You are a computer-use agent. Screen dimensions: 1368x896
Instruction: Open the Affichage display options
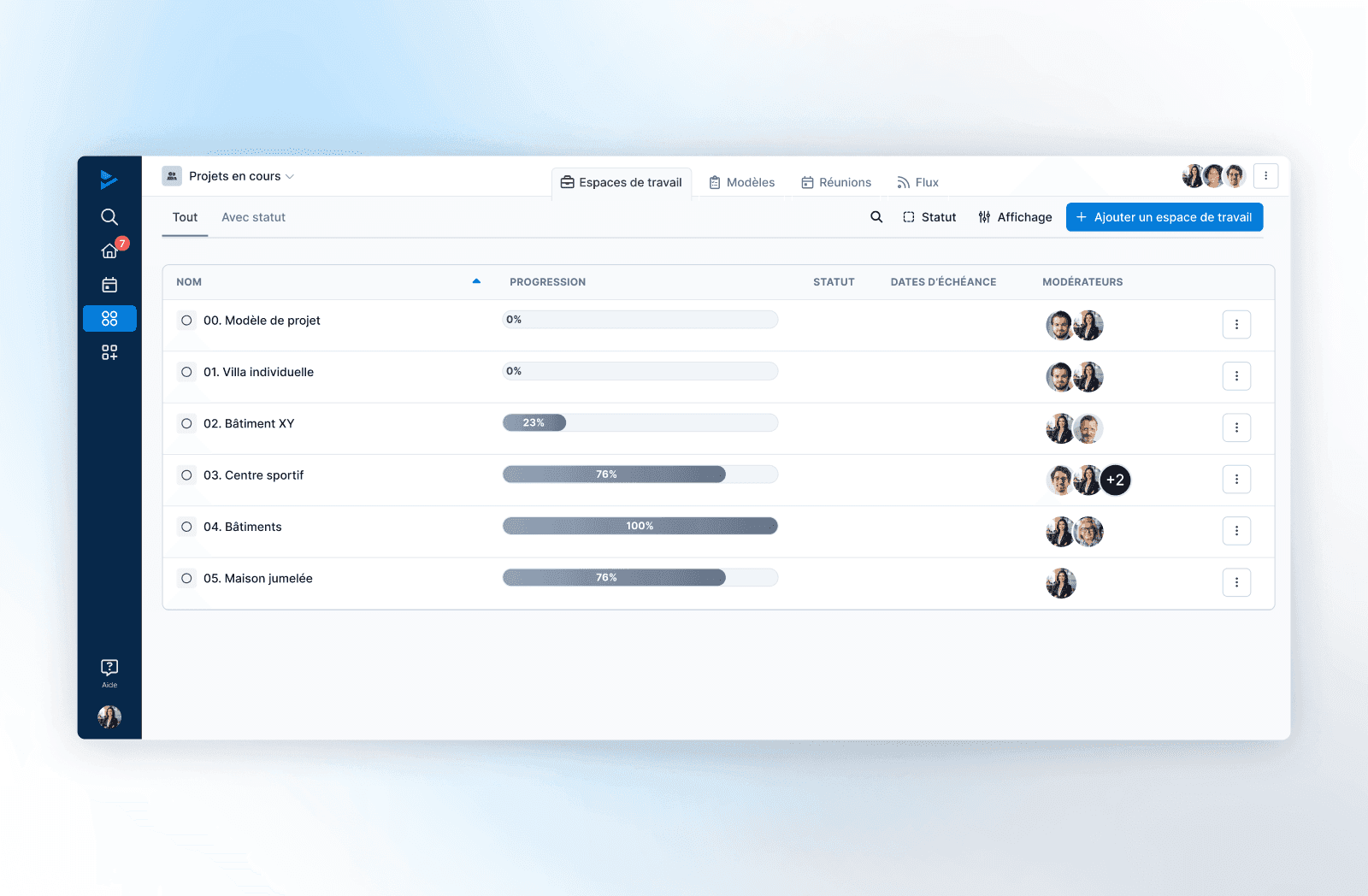1015,217
